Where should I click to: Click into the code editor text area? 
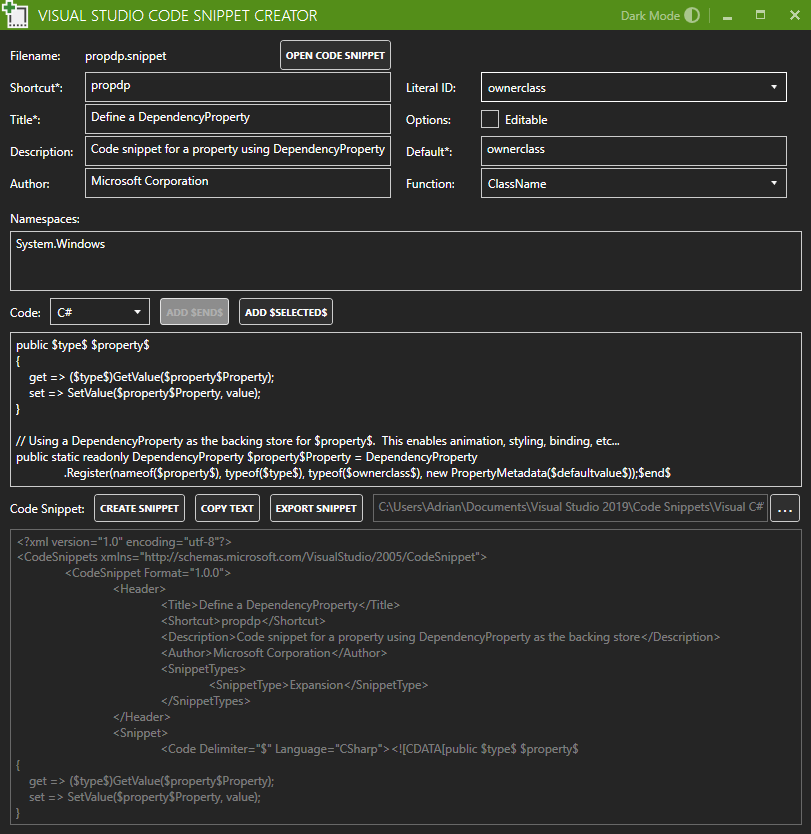pyautogui.click(x=406, y=409)
